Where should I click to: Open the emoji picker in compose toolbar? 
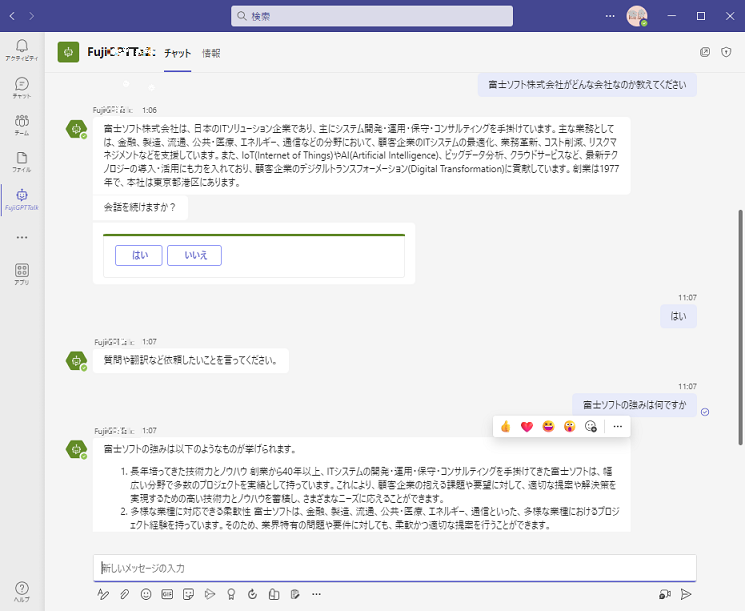tap(146, 594)
